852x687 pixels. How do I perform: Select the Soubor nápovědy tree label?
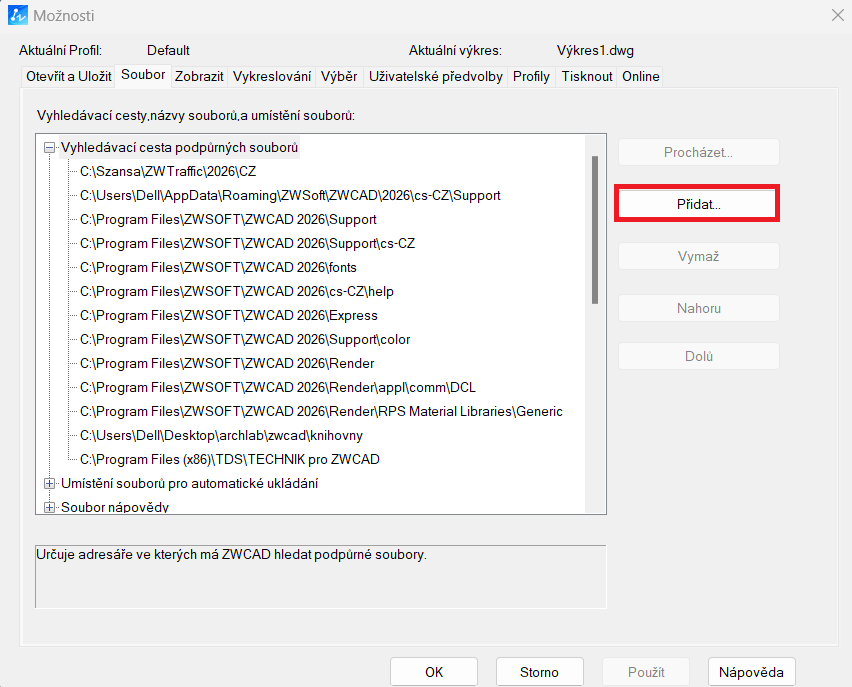[x=115, y=507]
